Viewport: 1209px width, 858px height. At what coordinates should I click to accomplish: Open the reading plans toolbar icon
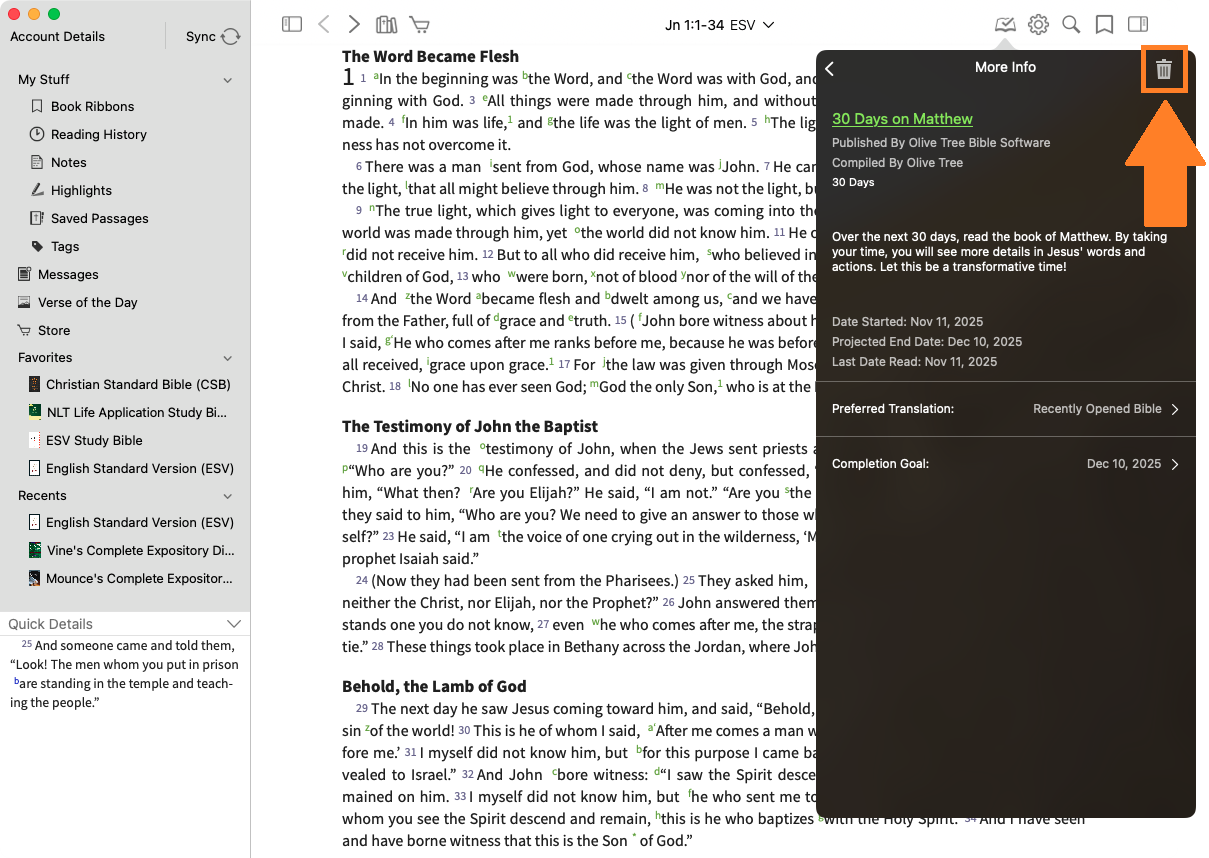1005,25
